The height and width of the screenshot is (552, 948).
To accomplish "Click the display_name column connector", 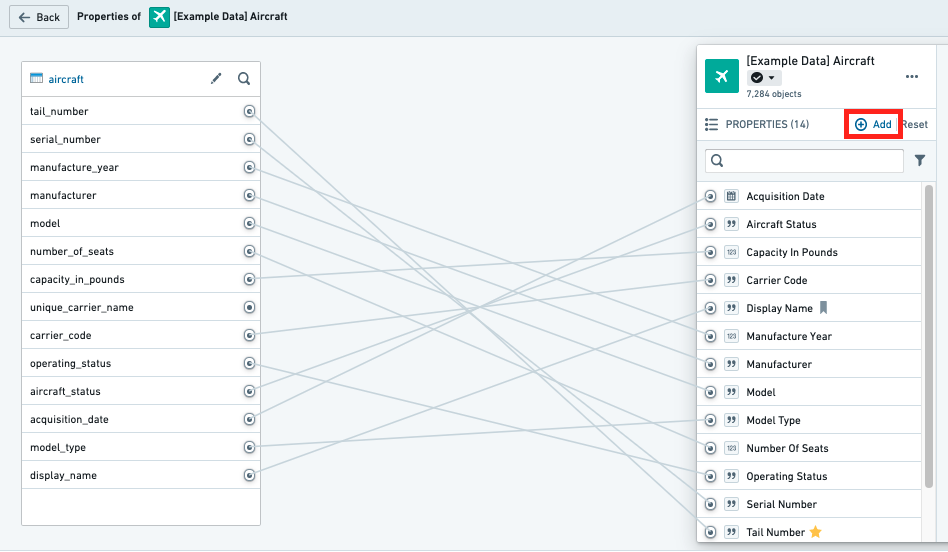I will (x=249, y=475).
